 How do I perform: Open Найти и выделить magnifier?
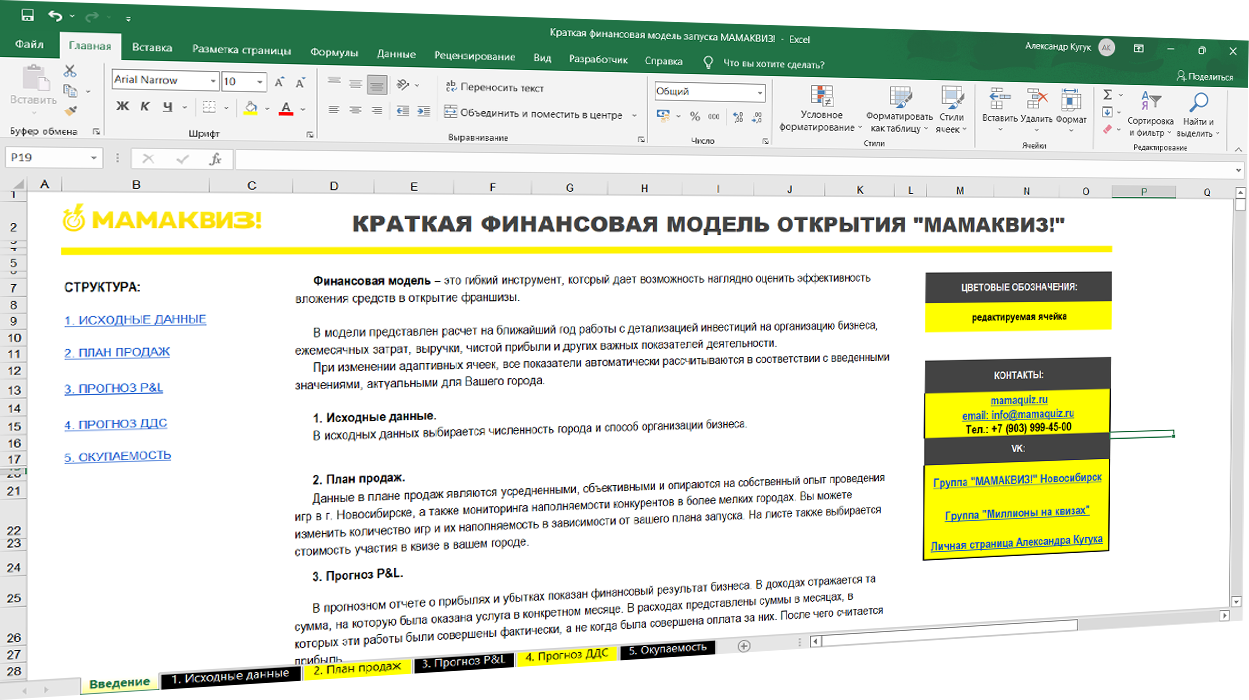[x=1196, y=113]
